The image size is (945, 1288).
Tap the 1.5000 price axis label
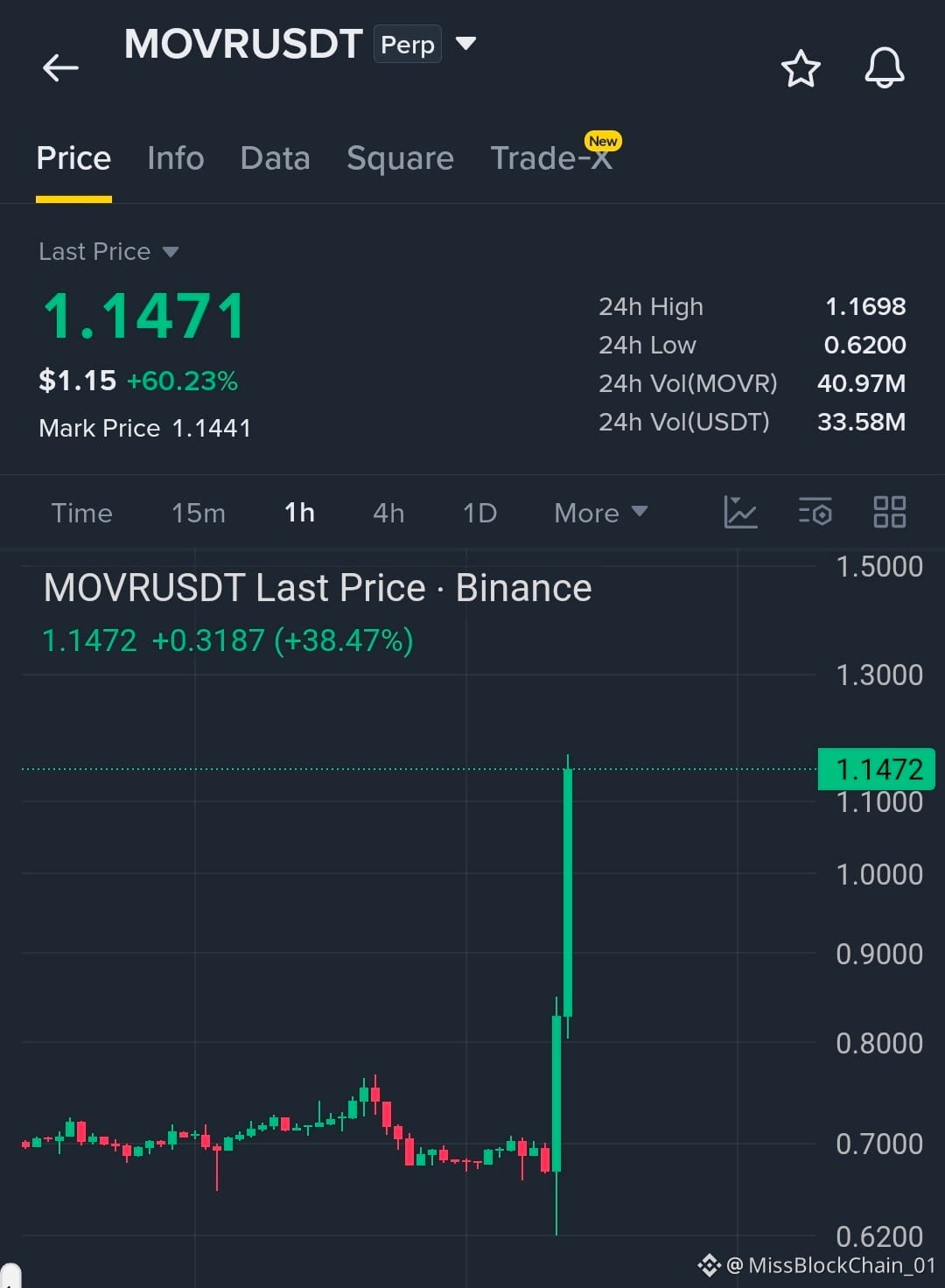pyautogui.click(x=879, y=566)
